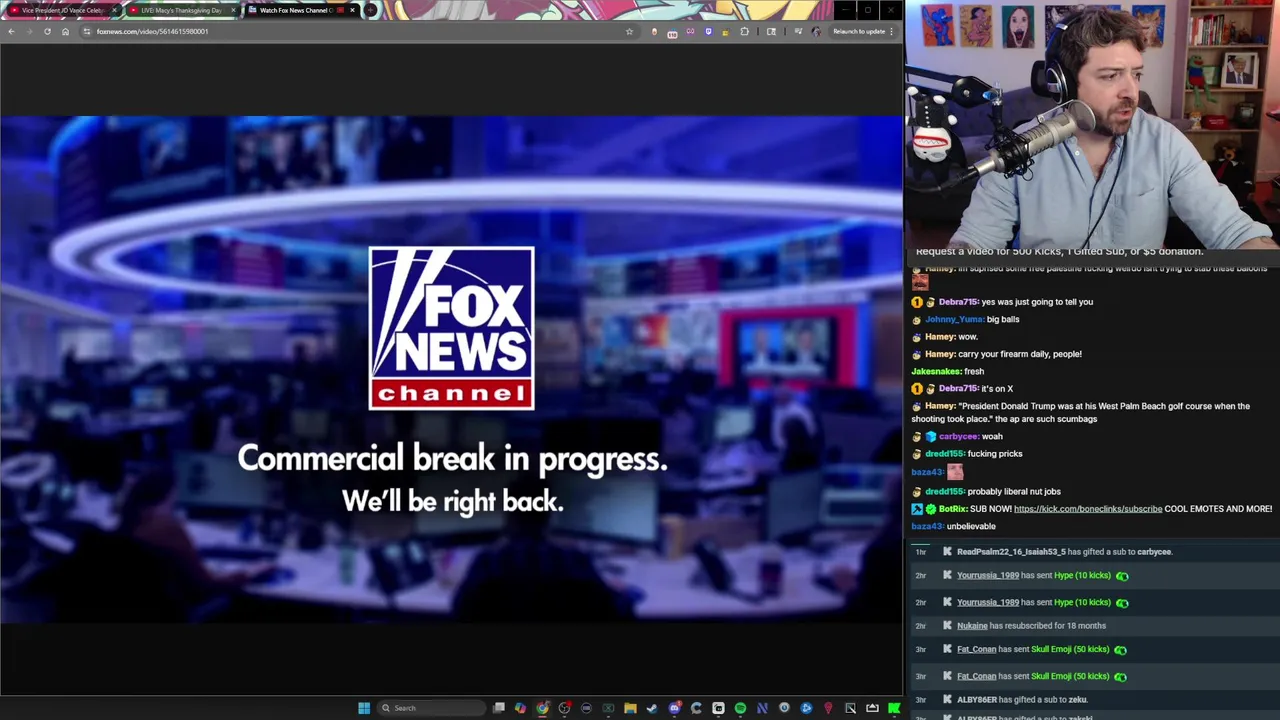Reload the Fox News page
Screen dimensions: 1280x720
pos(47,31)
